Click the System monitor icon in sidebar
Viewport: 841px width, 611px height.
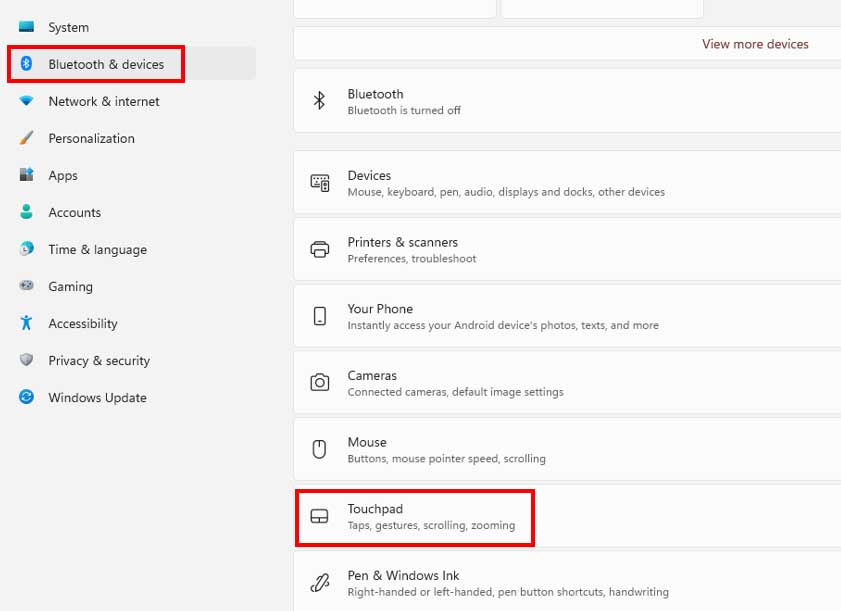26,27
